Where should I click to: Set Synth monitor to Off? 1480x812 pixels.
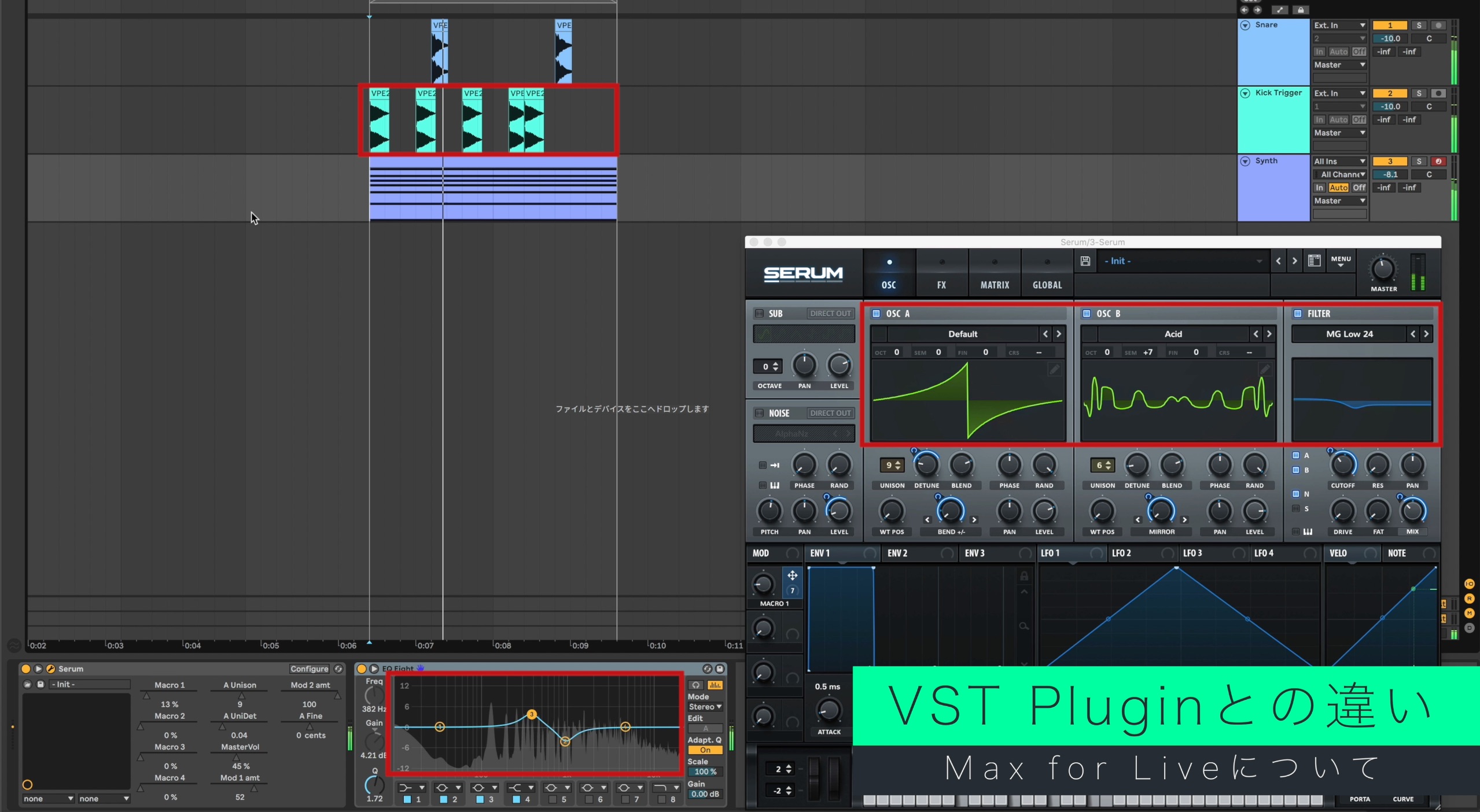[x=1359, y=187]
